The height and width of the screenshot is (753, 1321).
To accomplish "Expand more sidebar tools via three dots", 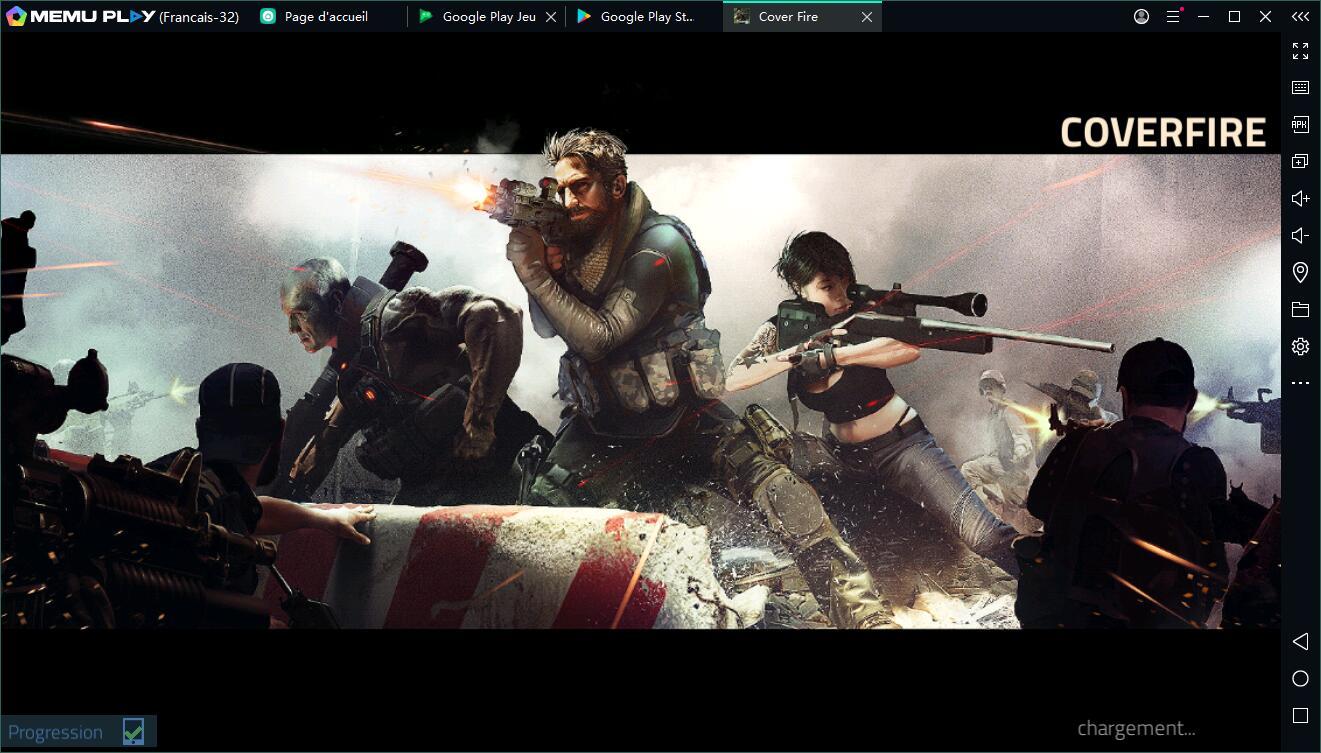I will [1300, 383].
